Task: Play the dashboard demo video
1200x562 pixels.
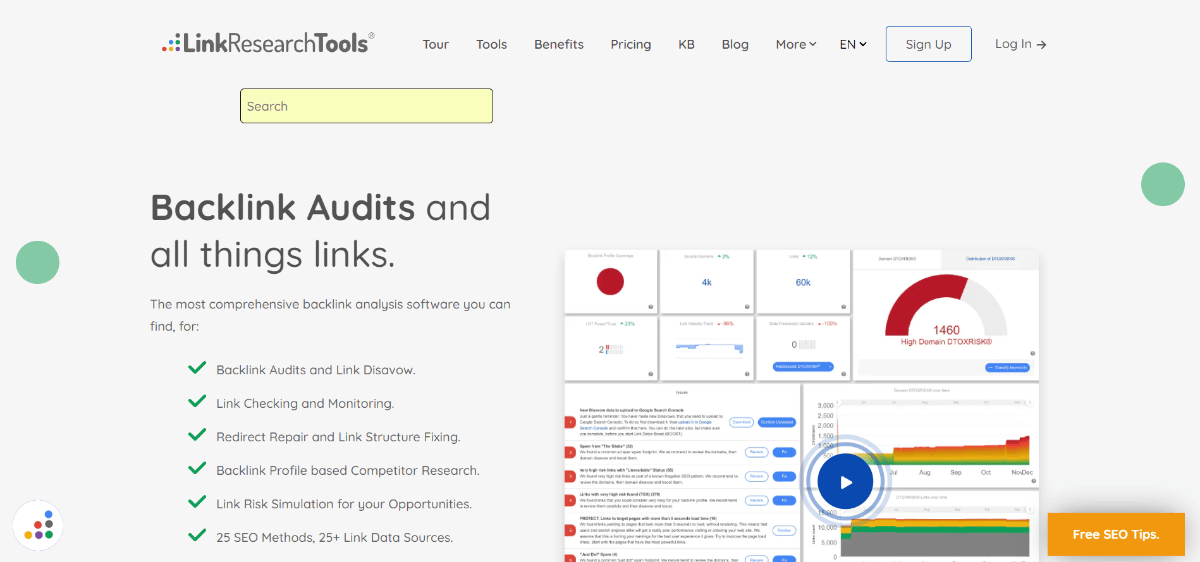Action: click(845, 482)
